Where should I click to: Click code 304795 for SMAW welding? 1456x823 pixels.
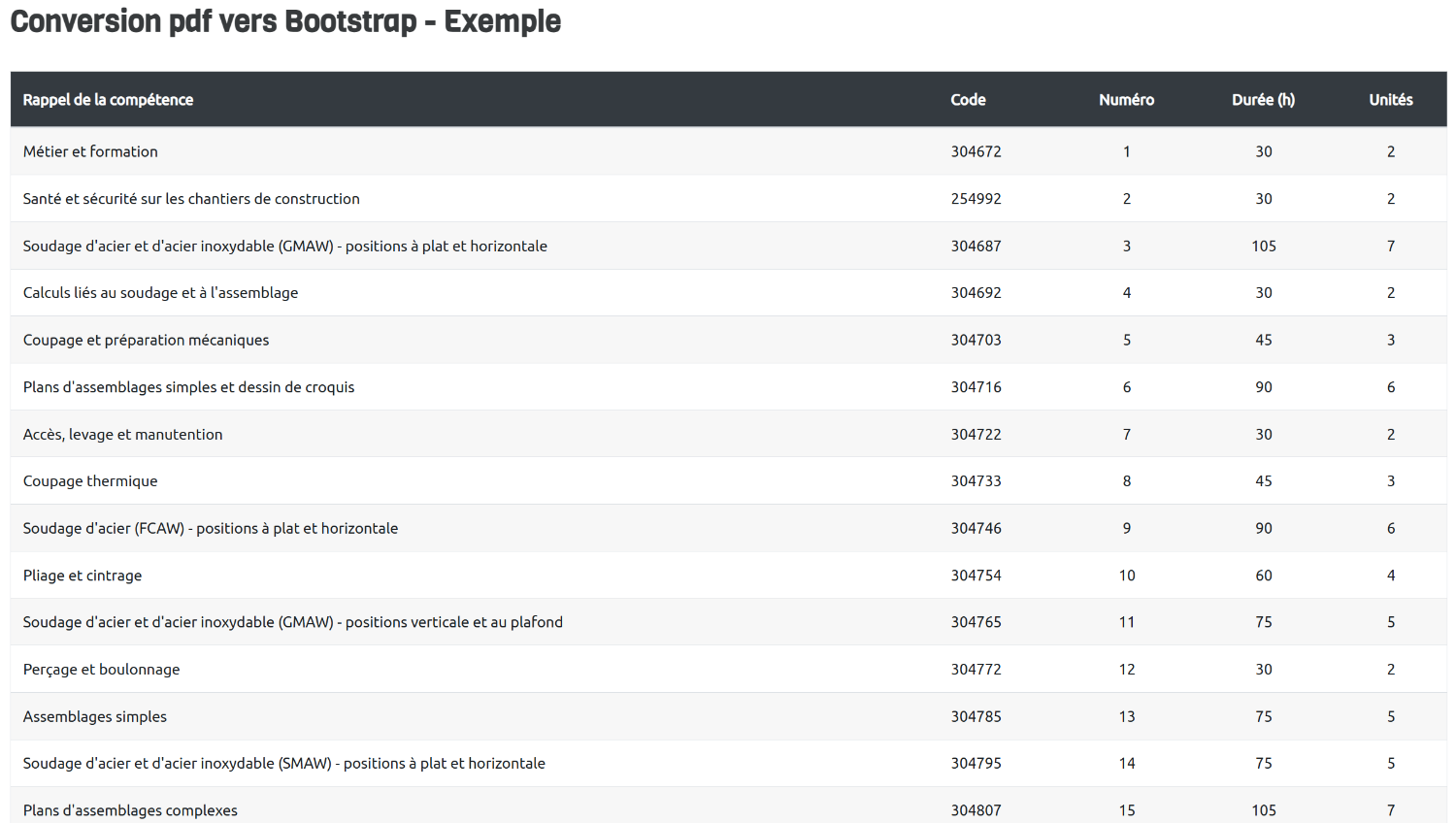click(x=976, y=764)
